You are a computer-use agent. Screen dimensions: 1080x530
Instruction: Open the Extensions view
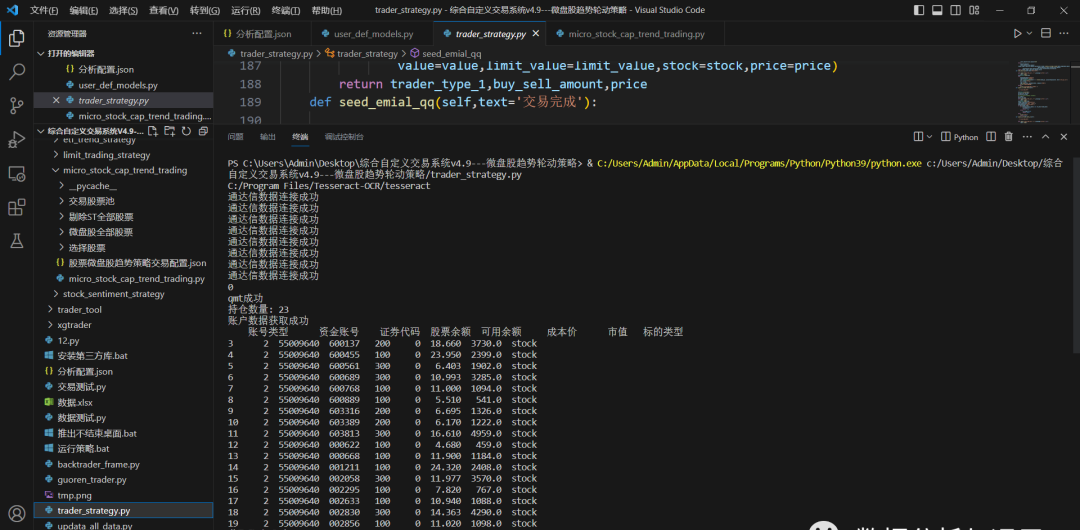tap(17, 207)
